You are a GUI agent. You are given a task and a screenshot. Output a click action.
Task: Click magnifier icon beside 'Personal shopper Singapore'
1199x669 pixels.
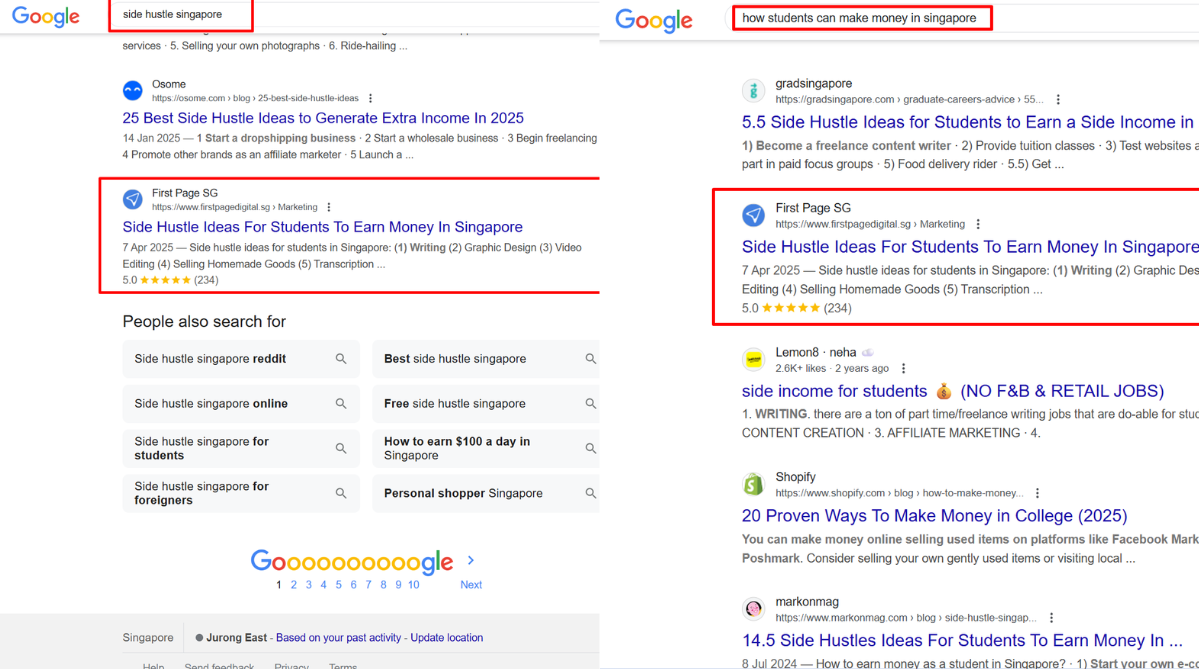tap(590, 493)
